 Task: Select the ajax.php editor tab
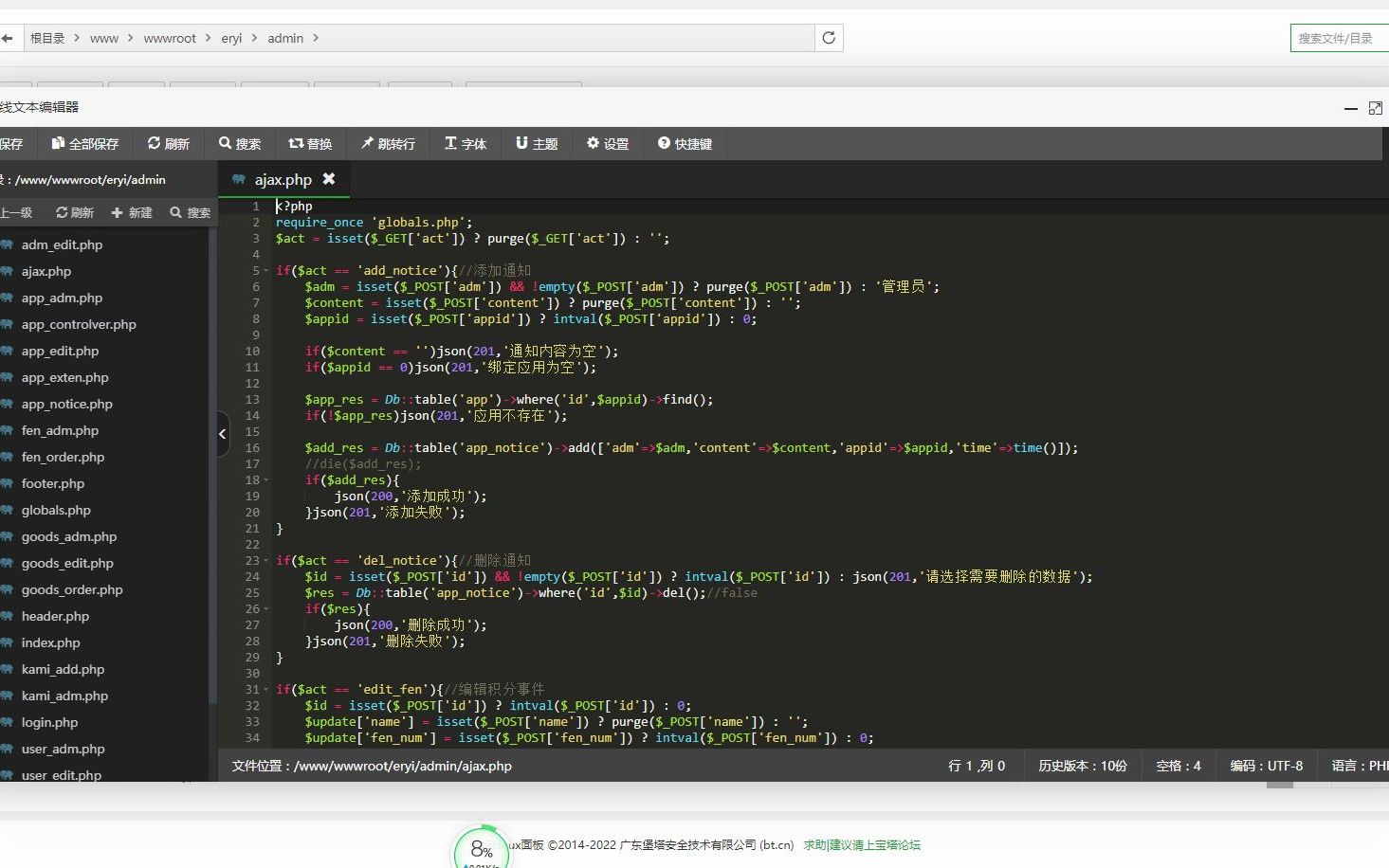[x=283, y=179]
